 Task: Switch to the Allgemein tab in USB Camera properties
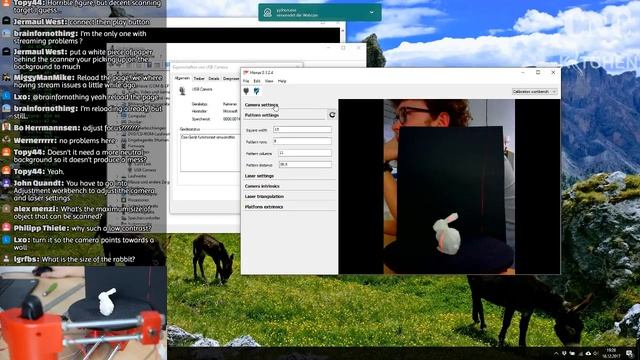click(x=182, y=78)
